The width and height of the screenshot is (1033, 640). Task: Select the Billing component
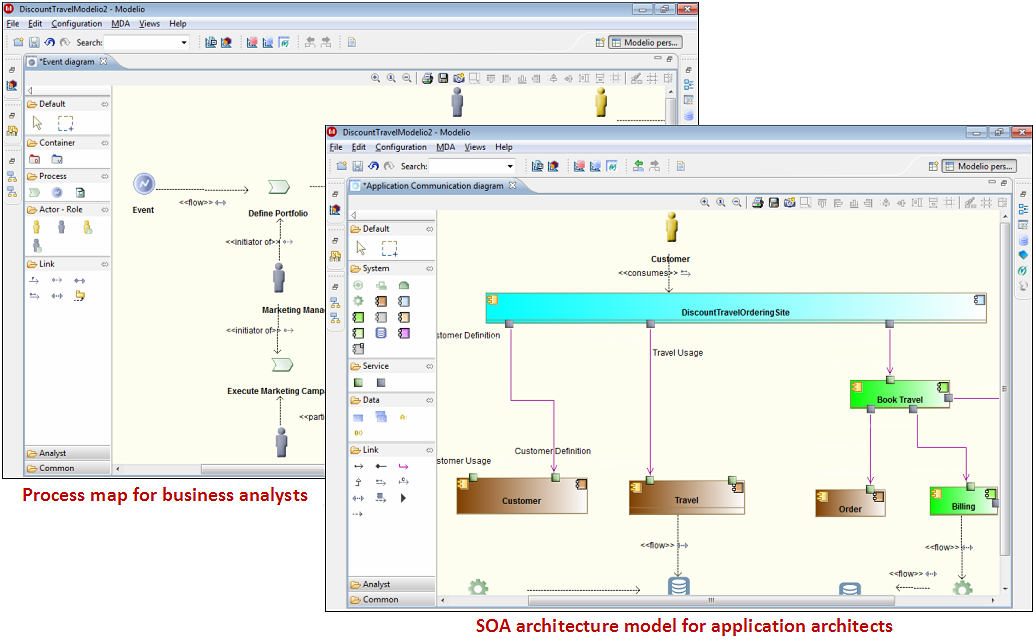[963, 502]
